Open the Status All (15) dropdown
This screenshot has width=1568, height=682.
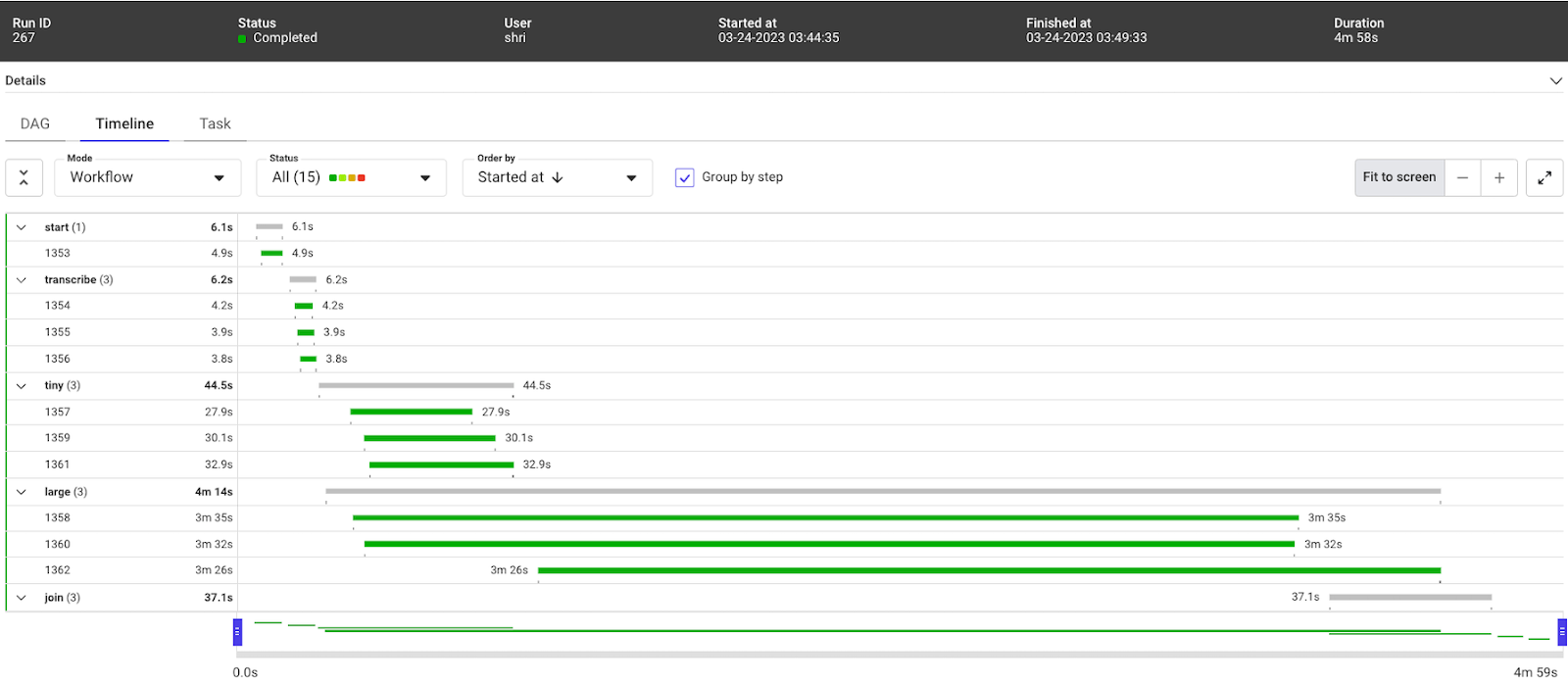tap(351, 177)
